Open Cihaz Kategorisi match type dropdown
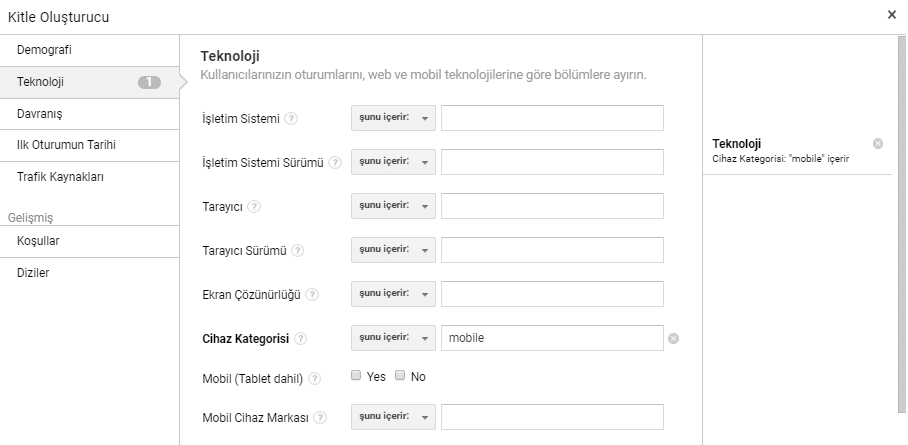The height and width of the screenshot is (445, 908). point(393,339)
